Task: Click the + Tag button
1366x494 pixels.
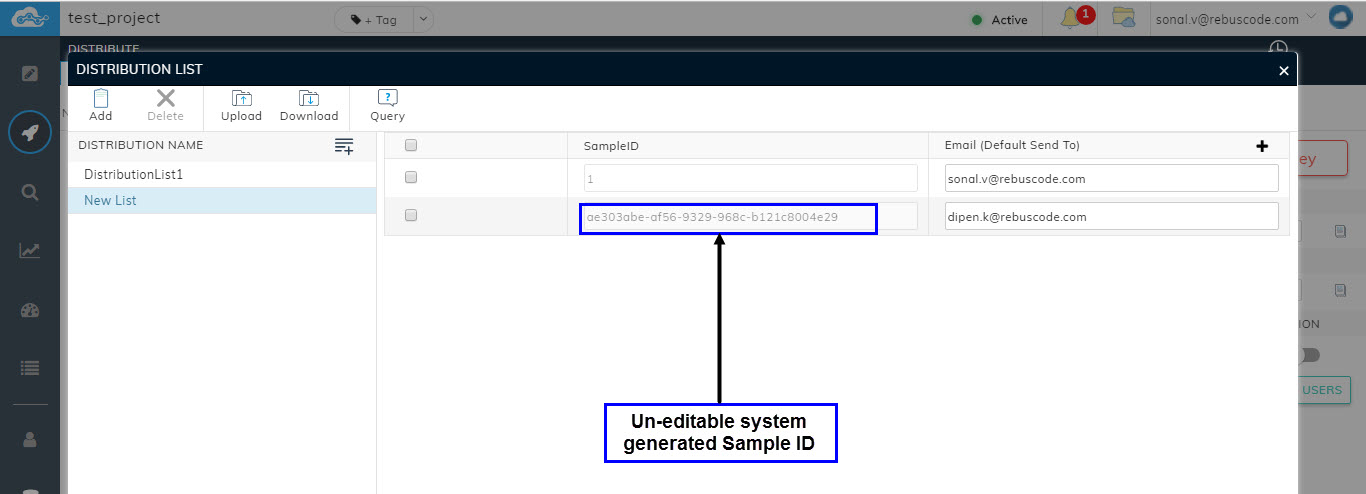Action: tap(374, 19)
